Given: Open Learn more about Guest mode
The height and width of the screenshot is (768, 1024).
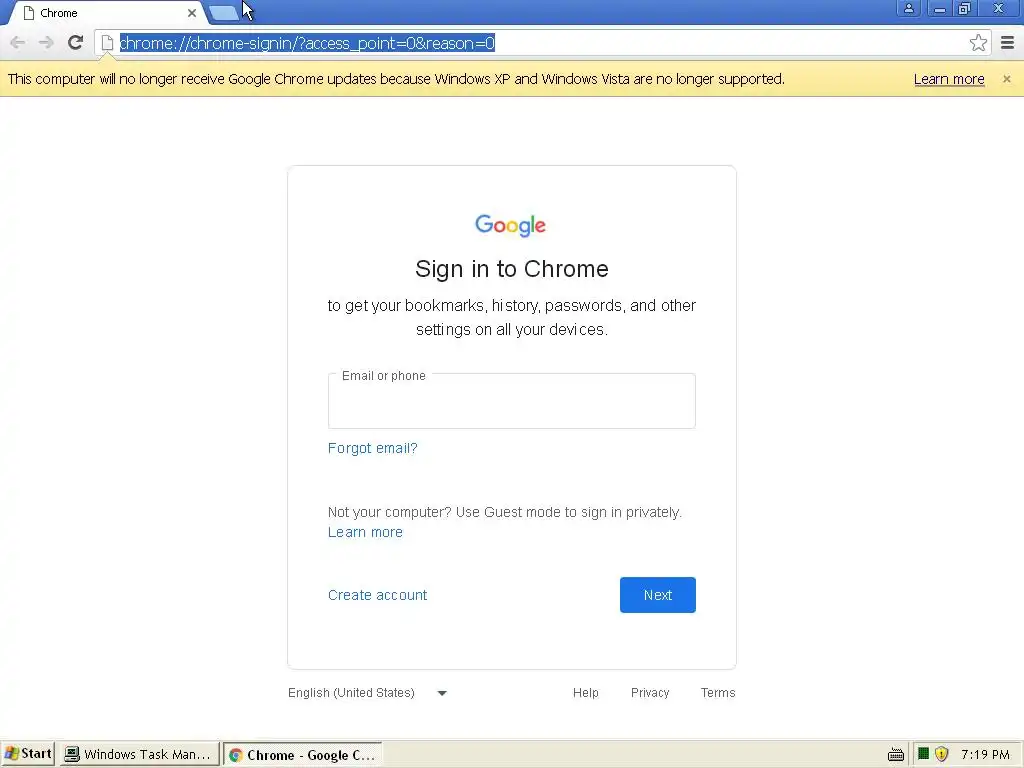Looking at the screenshot, I should [365, 532].
